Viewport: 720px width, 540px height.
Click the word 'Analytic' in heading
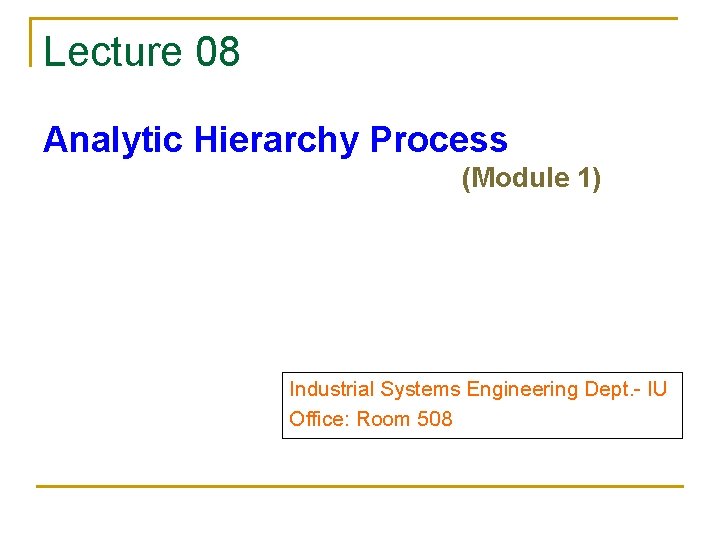point(113,140)
